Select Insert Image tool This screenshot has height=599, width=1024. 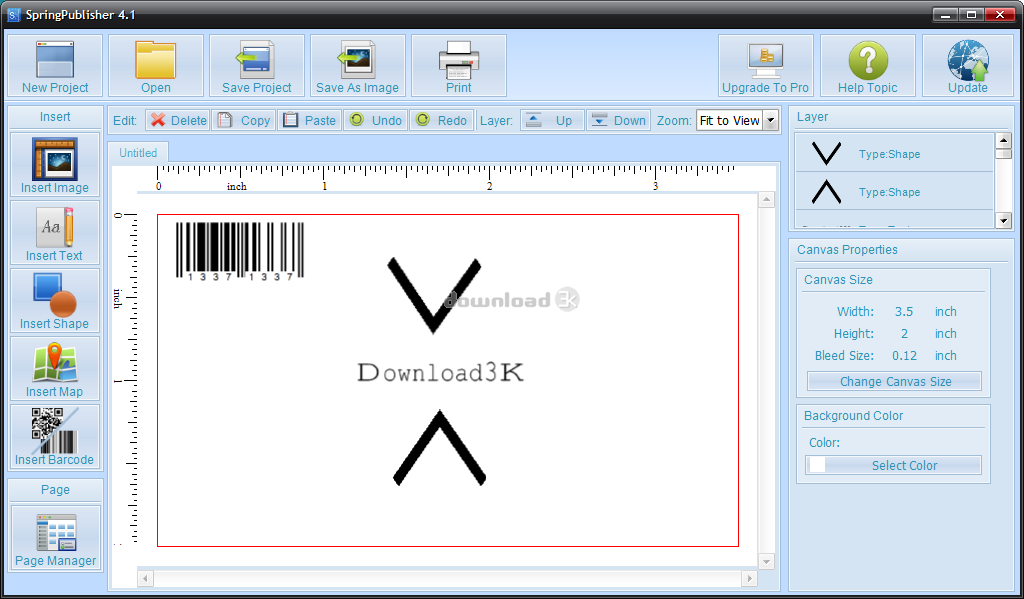coord(55,165)
